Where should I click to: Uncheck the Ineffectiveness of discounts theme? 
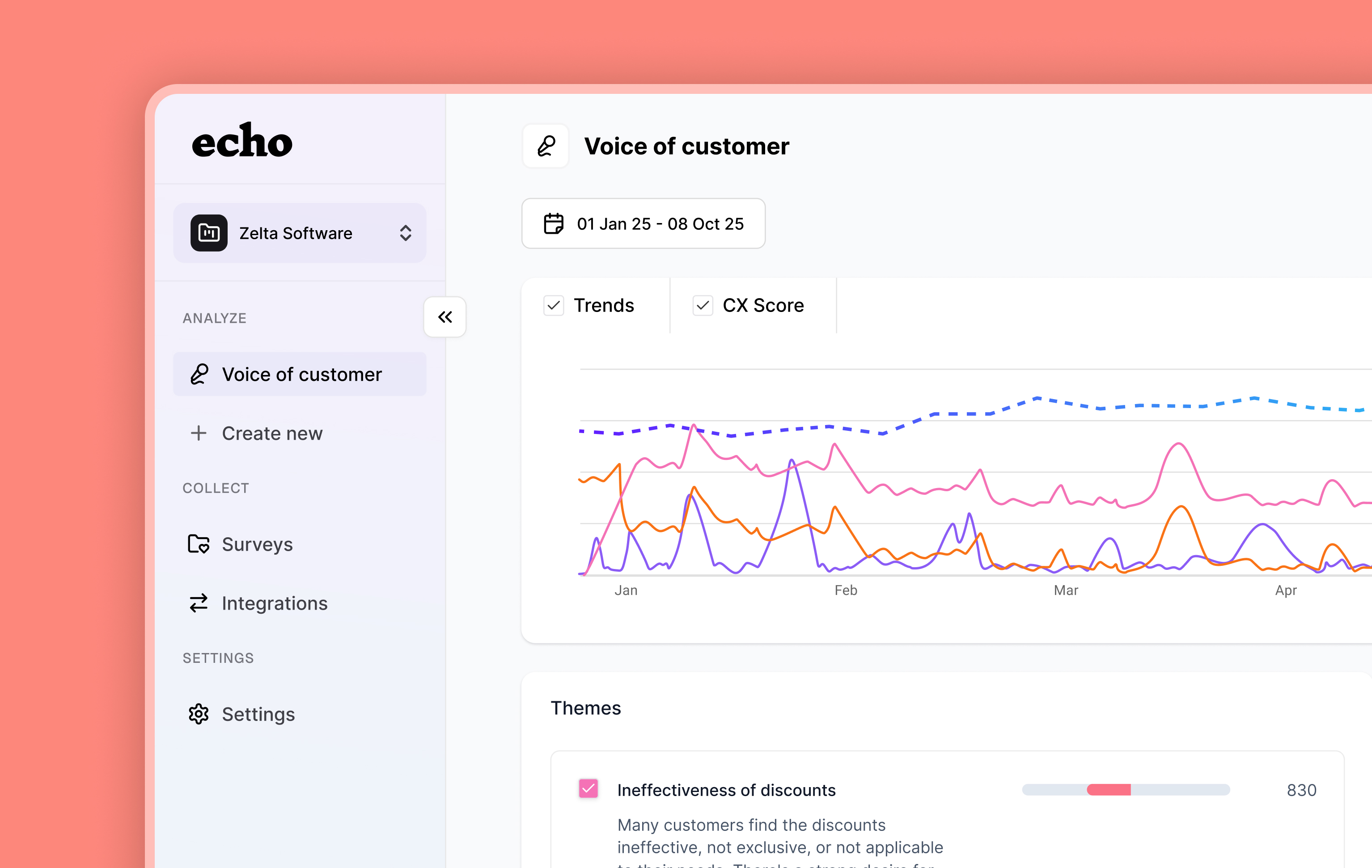click(x=588, y=789)
